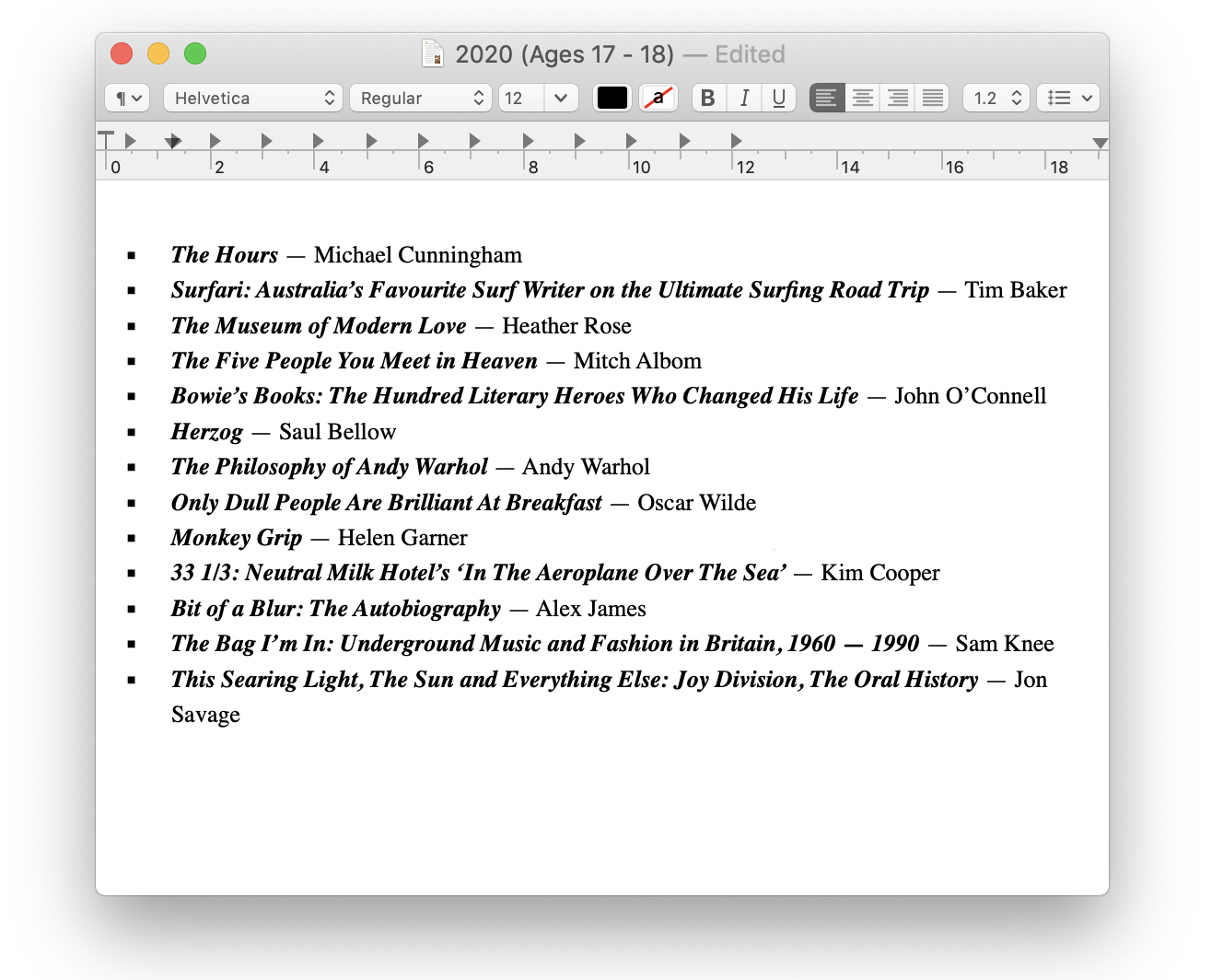Click 'Bit of a Blur: The Autobiography'
Screen dimensions: 1223x980
[336, 609]
